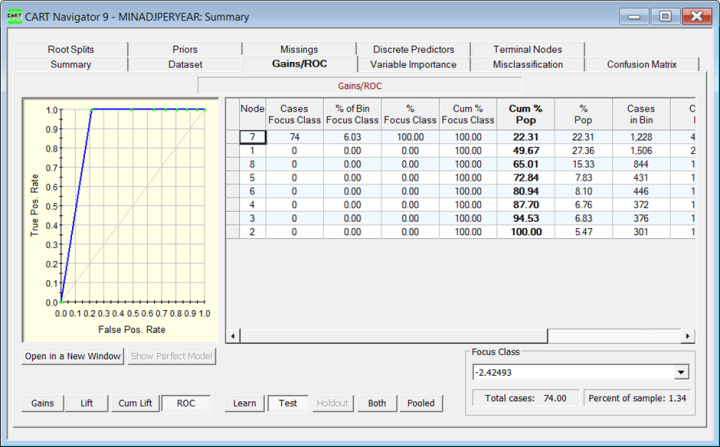
Task: Click the Cases Focus Class column header
Action: pos(295,114)
